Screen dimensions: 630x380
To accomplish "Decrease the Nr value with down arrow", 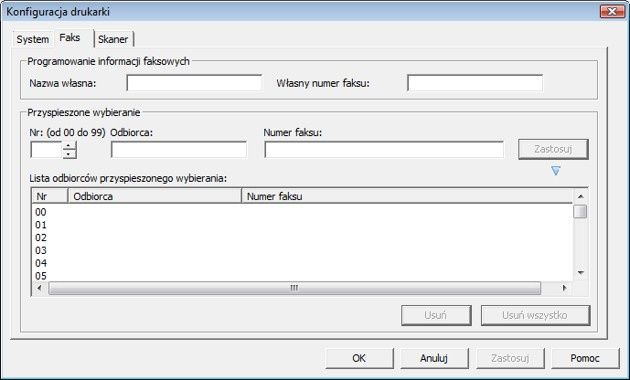I will point(70,154).
